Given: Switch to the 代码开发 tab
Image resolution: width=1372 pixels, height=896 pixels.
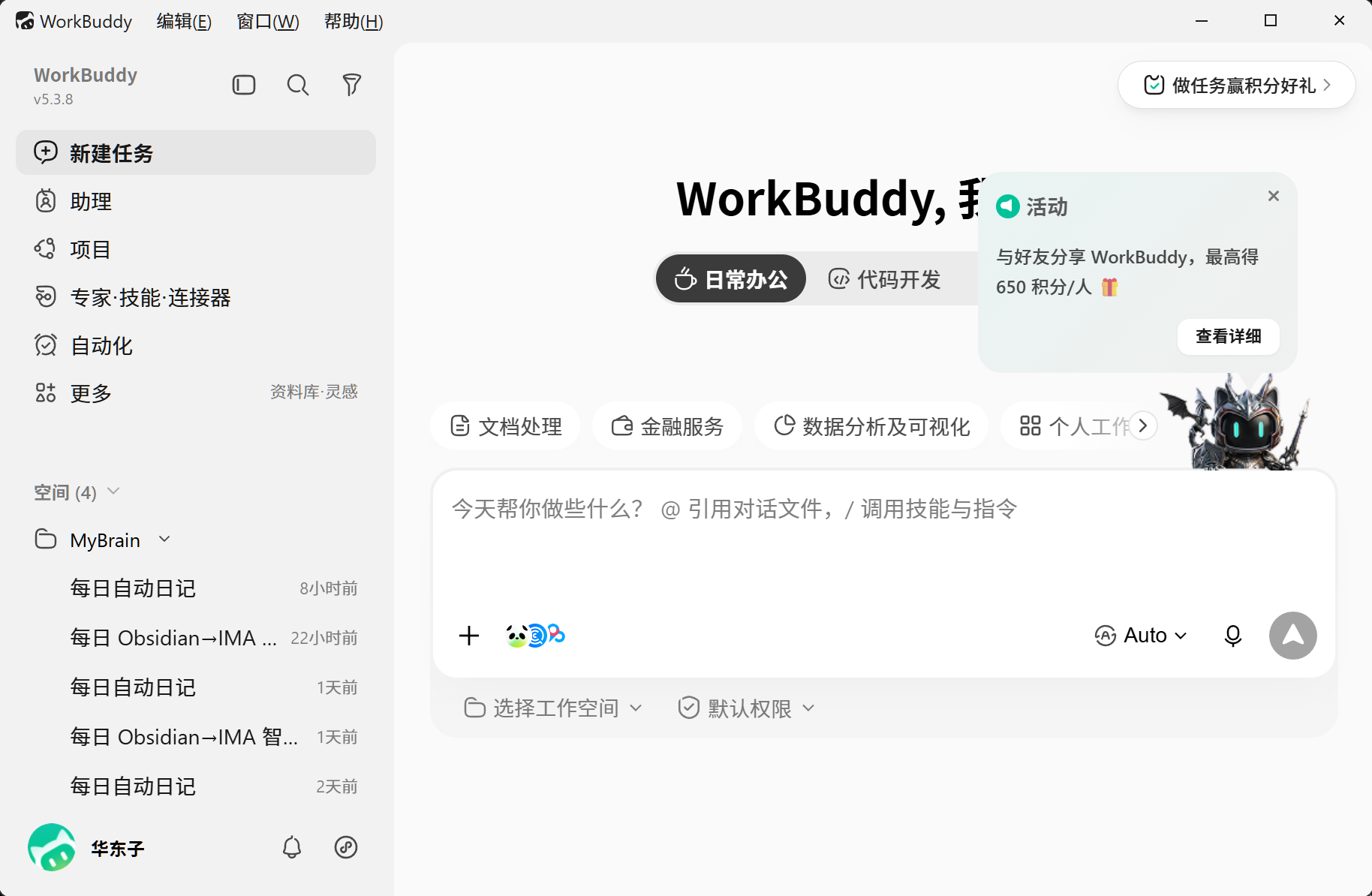Looking at the screenshot, I should pyautogui.click(x=885, y=279).
